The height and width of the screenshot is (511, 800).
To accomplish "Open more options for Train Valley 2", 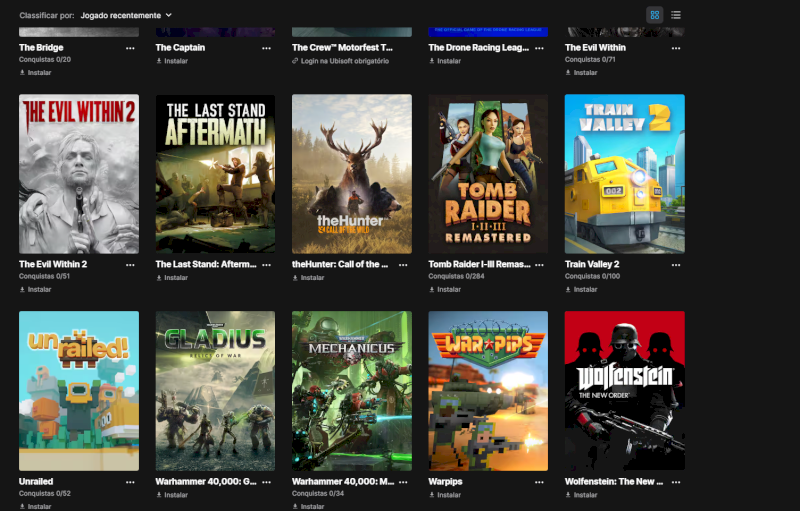I will [x=676, y=265].
